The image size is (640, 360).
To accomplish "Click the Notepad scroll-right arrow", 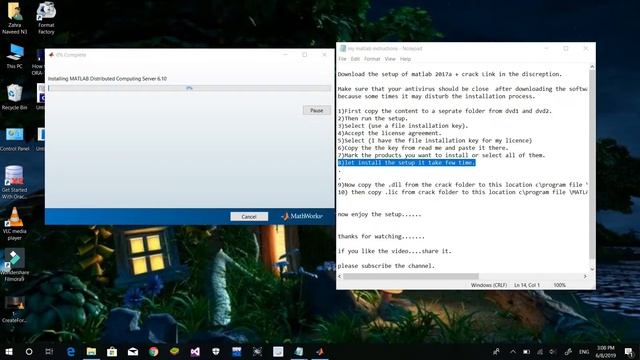I will point(585,276).
